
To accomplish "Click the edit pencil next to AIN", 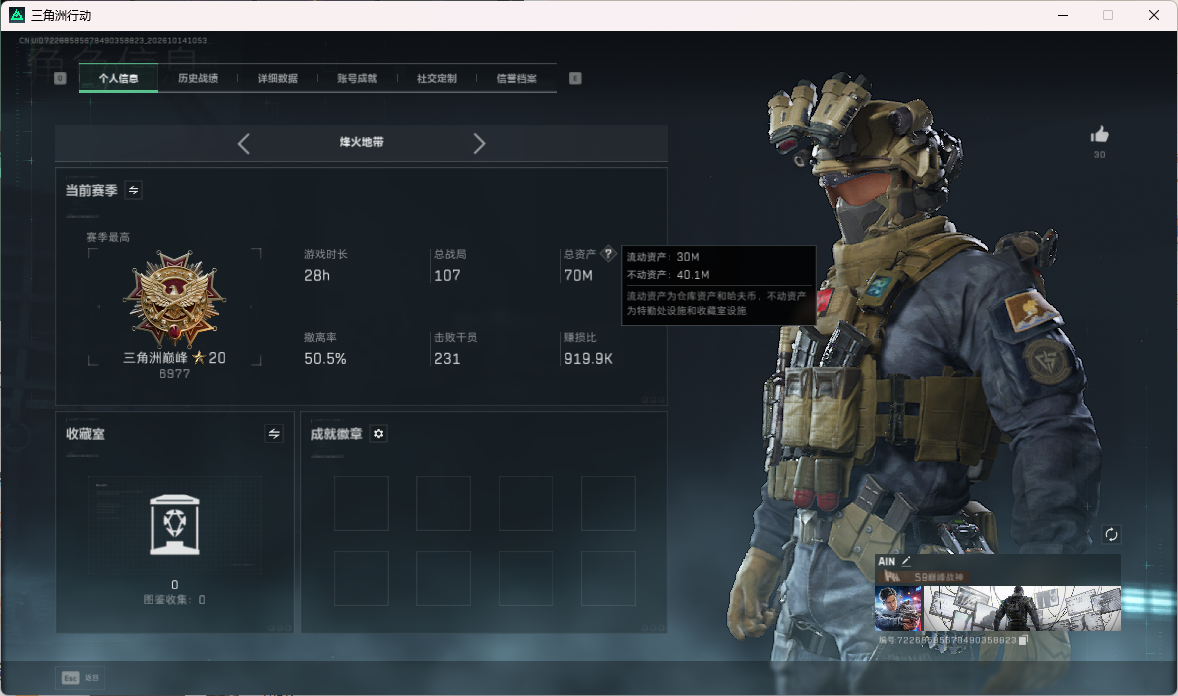I will coord(906,561).
